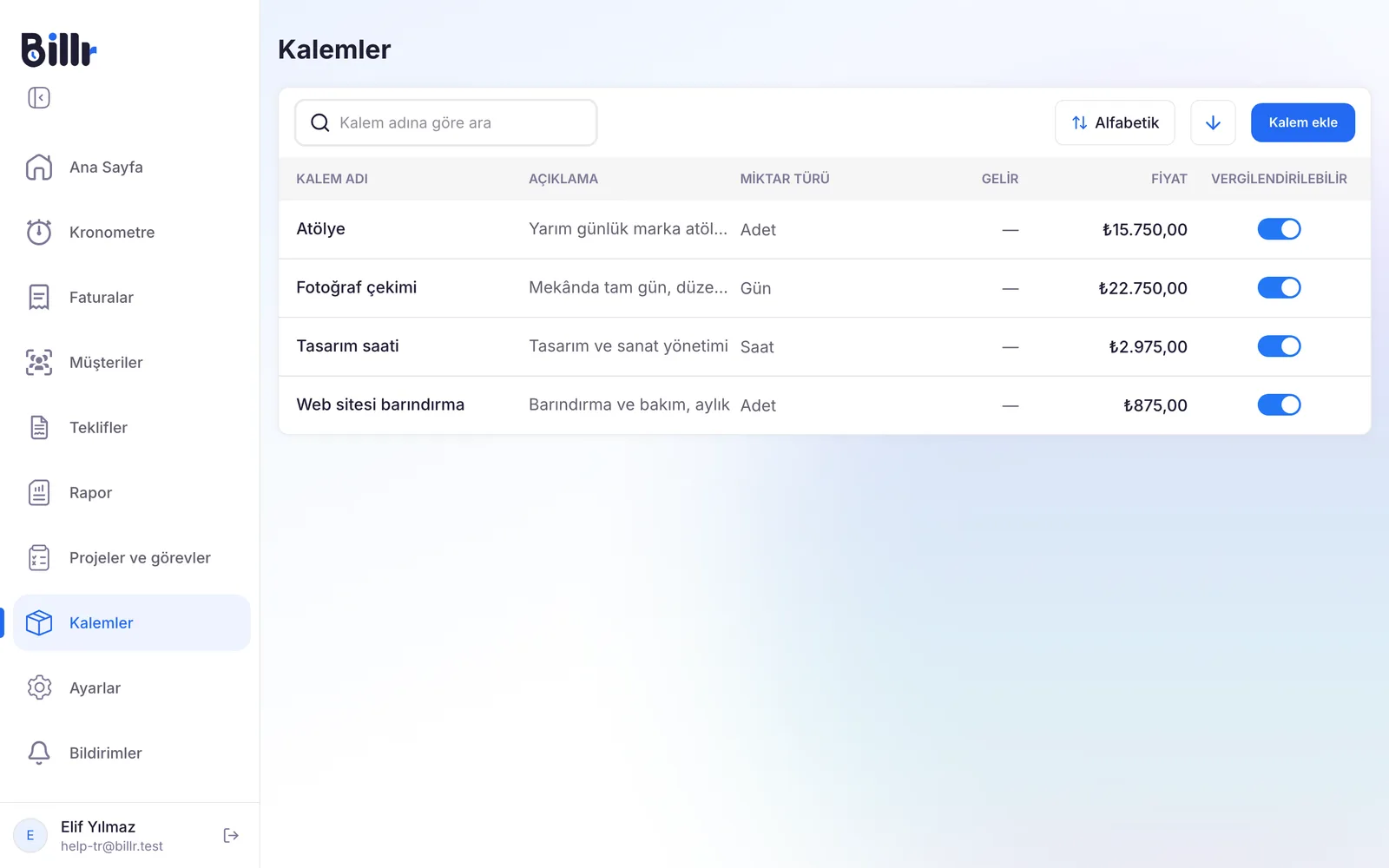Viewport: 1389px width, 868px height.
Task: Open Teklifler from the sidebar
Action: (132, 427)
